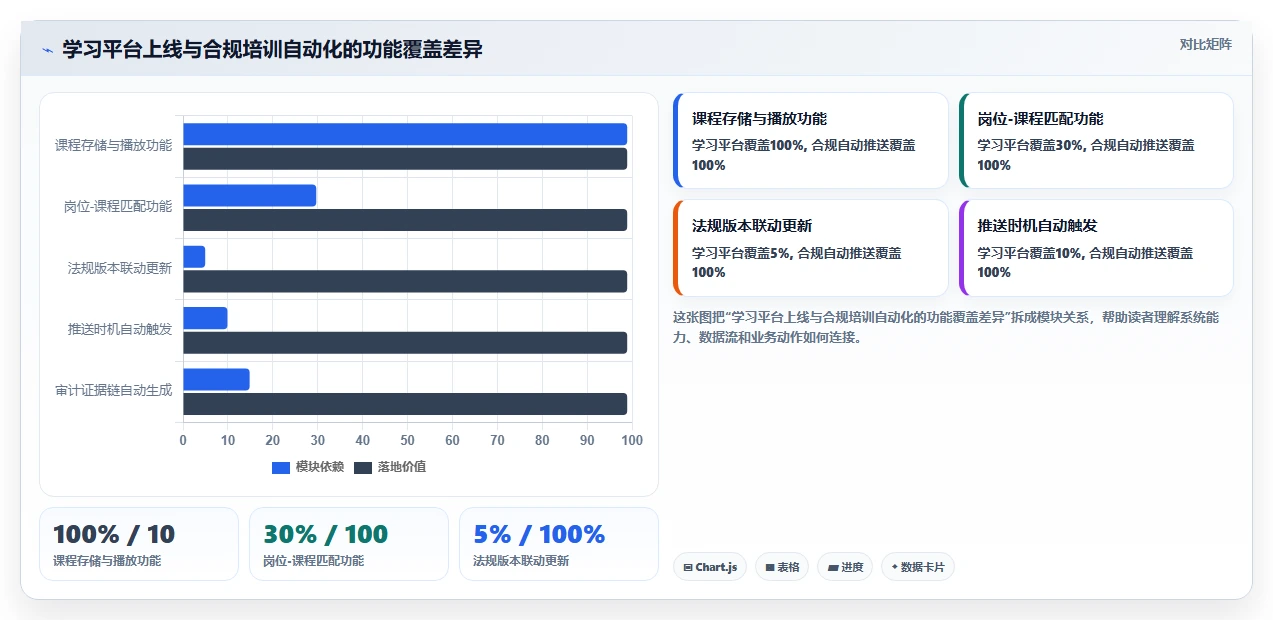The height and width of the screenshot is (620, 1273).
Task: Click the Chart.js tag chip
Action: [x=710, y=567]
